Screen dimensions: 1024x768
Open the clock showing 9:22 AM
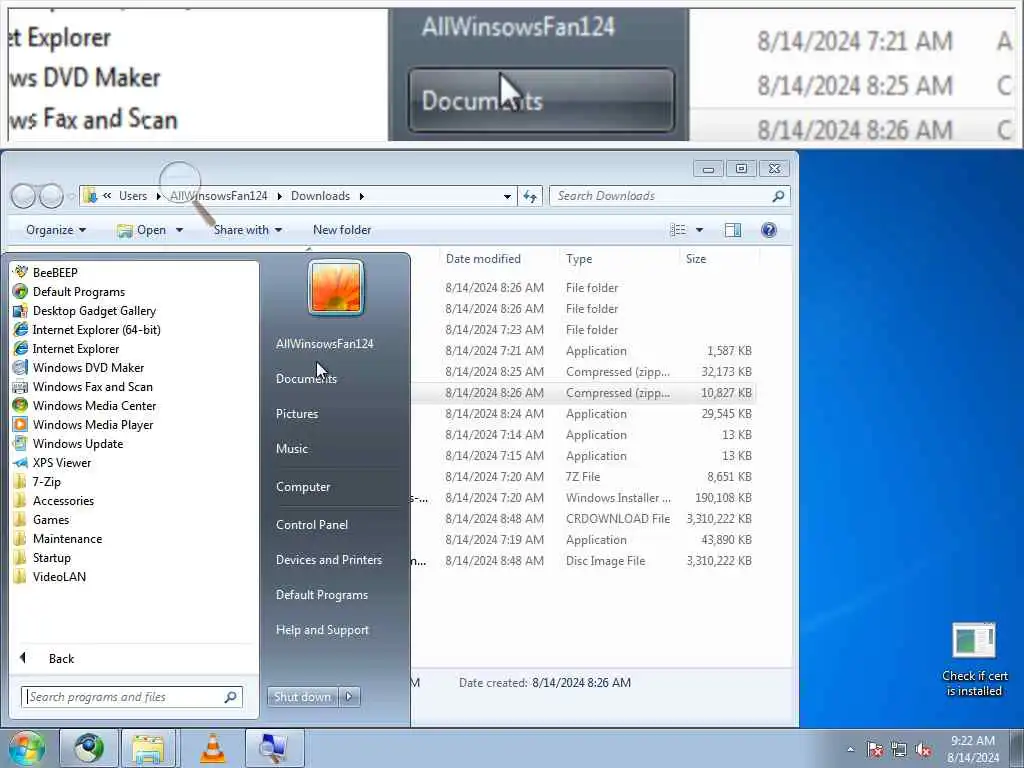(972, 748)
